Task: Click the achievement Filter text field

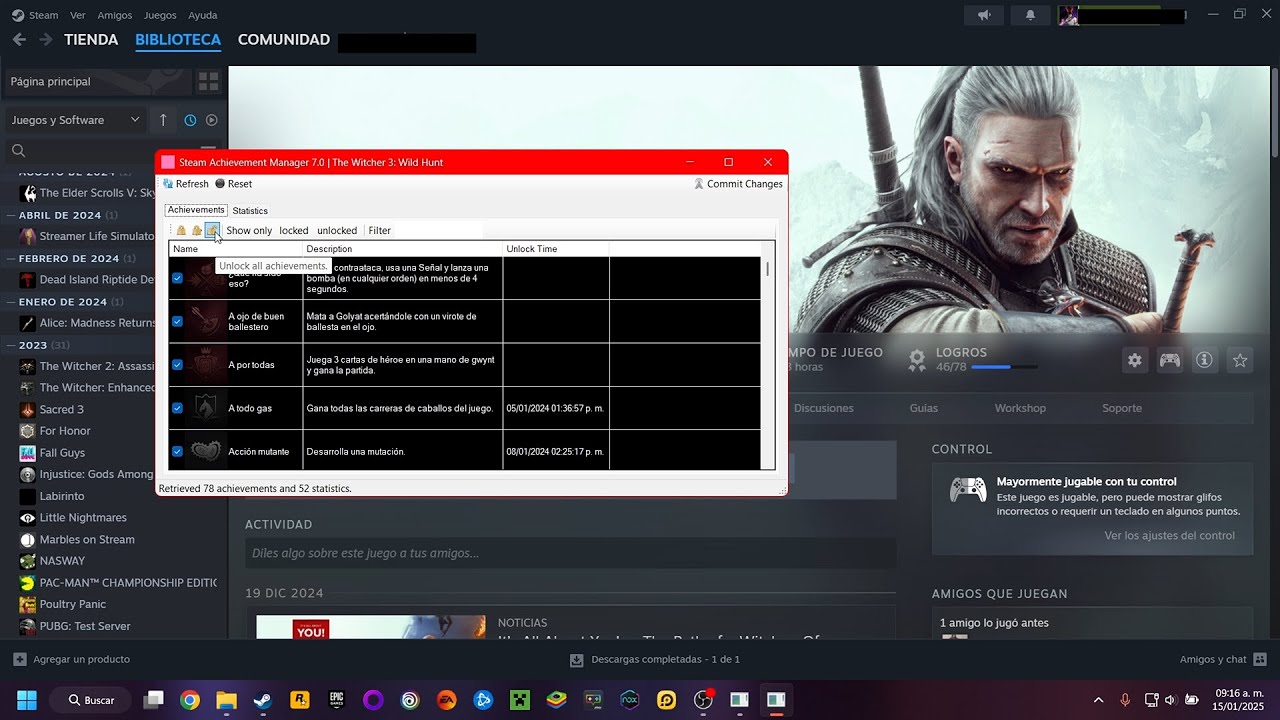Action: coord(438,230)
